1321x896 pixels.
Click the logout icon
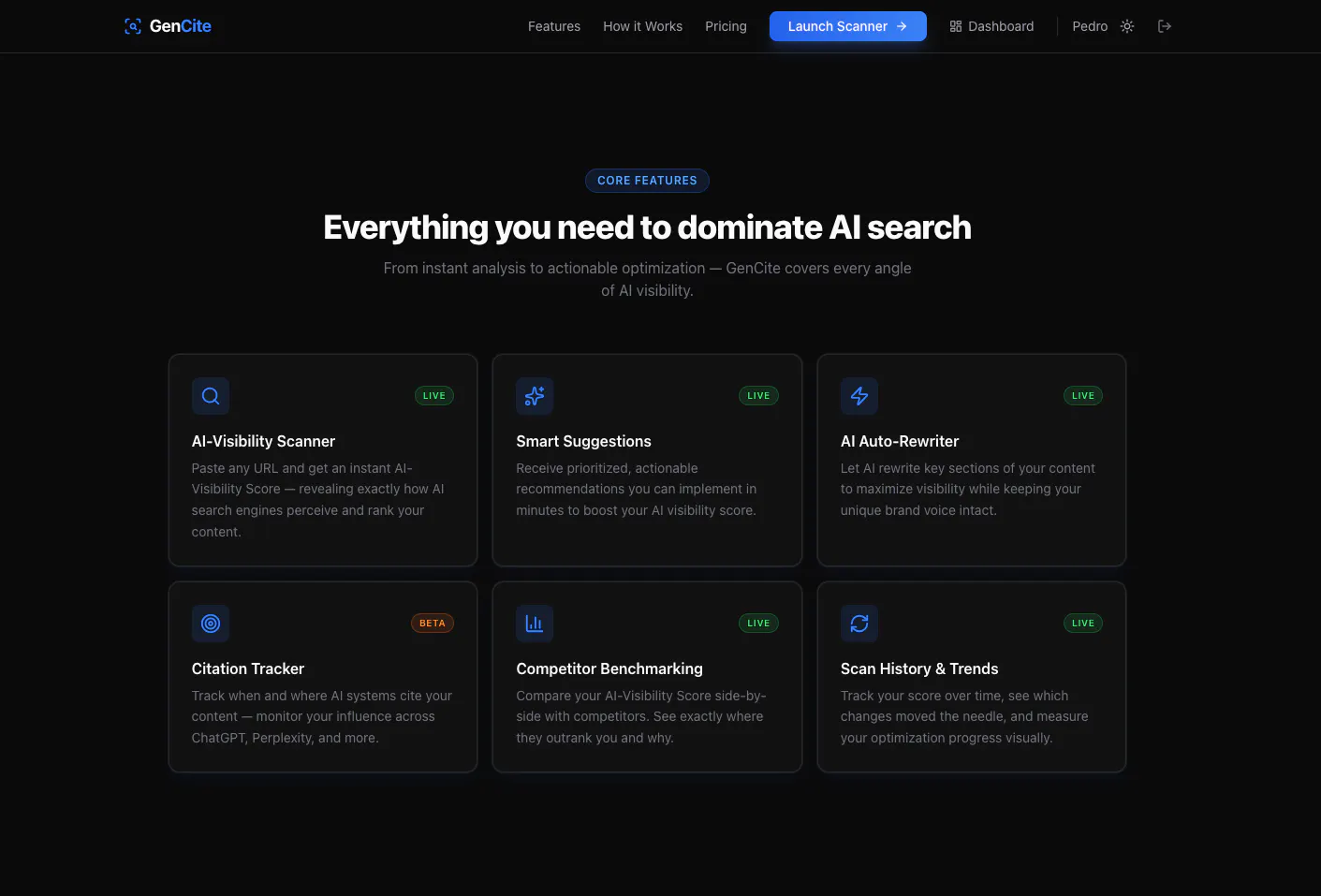(x=1165, y=26)
